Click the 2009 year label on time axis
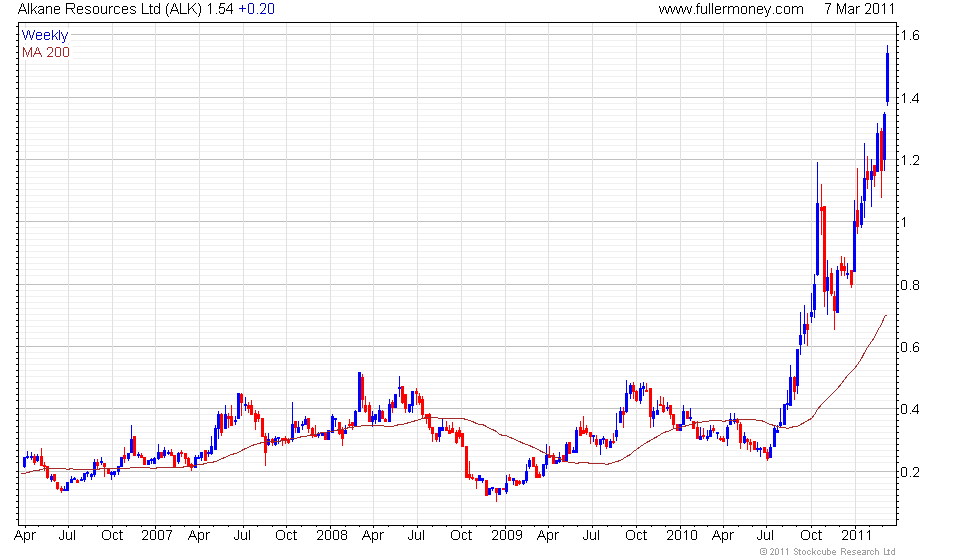The height and width of the screenshot is (560, 980). click(506, 536)
